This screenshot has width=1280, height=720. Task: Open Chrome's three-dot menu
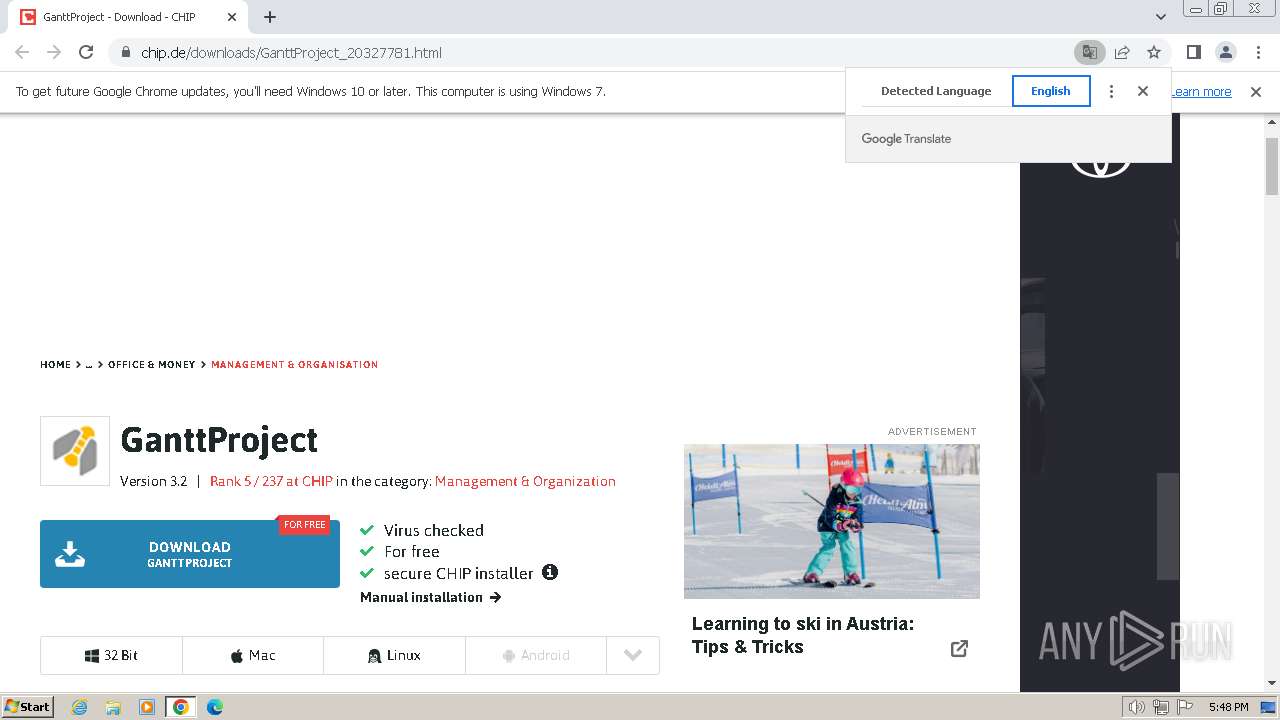pyautogui.click(x=1257, y=52)
